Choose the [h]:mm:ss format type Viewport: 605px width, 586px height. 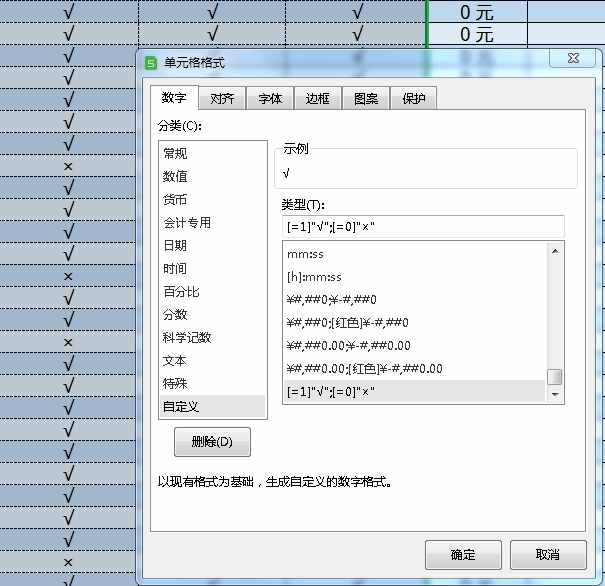(314, 277)
